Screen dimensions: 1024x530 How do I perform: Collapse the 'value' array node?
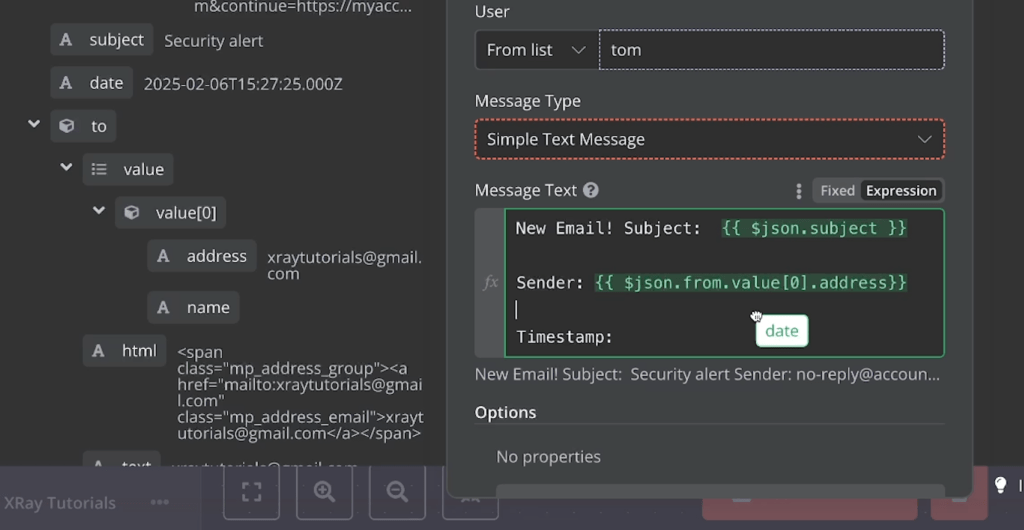(x=66, y=168)
